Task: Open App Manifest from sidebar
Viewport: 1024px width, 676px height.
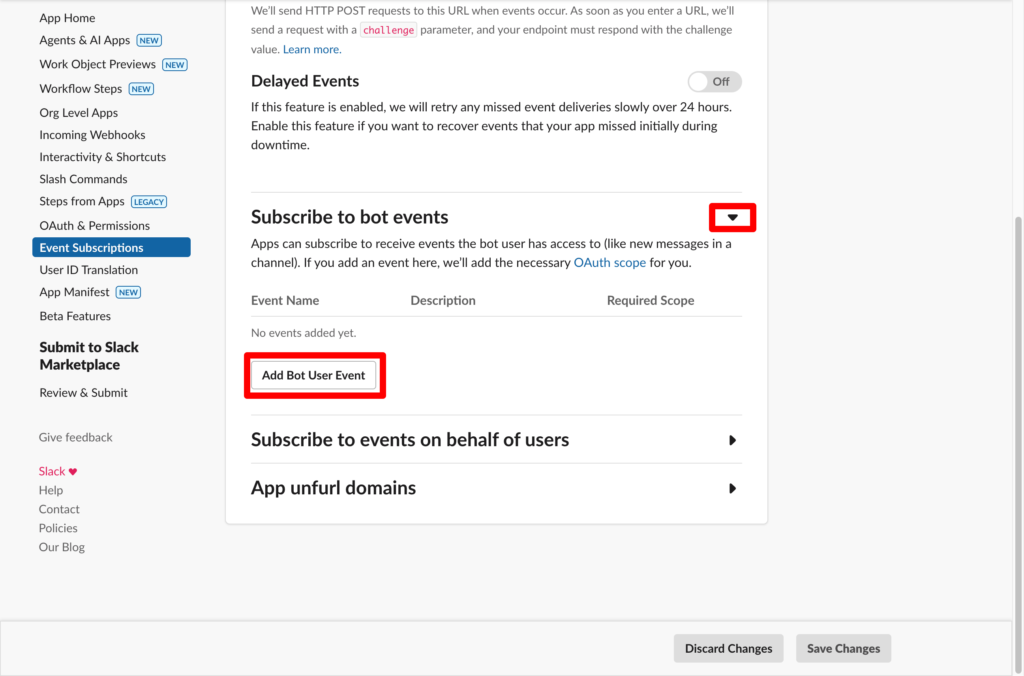Action: 75,292
